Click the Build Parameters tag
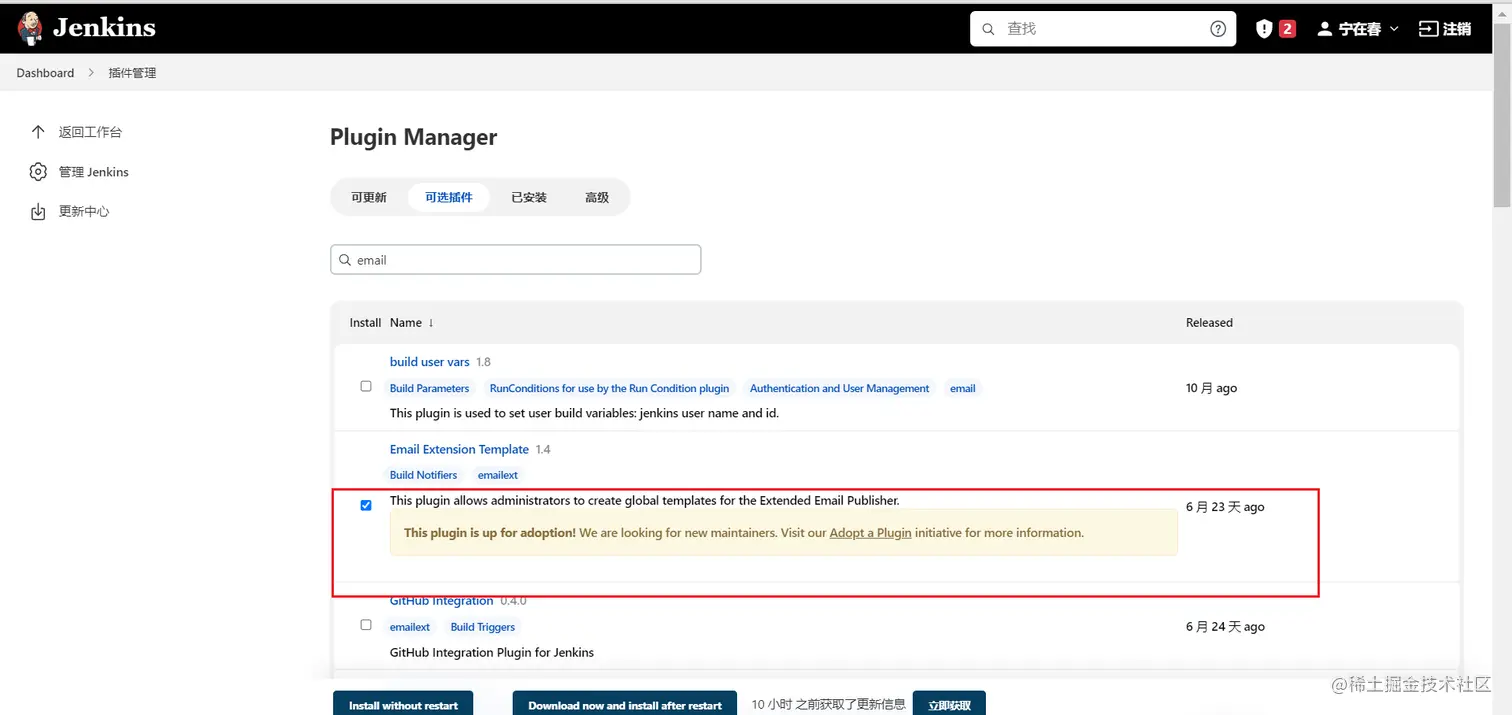 (429, 388)
